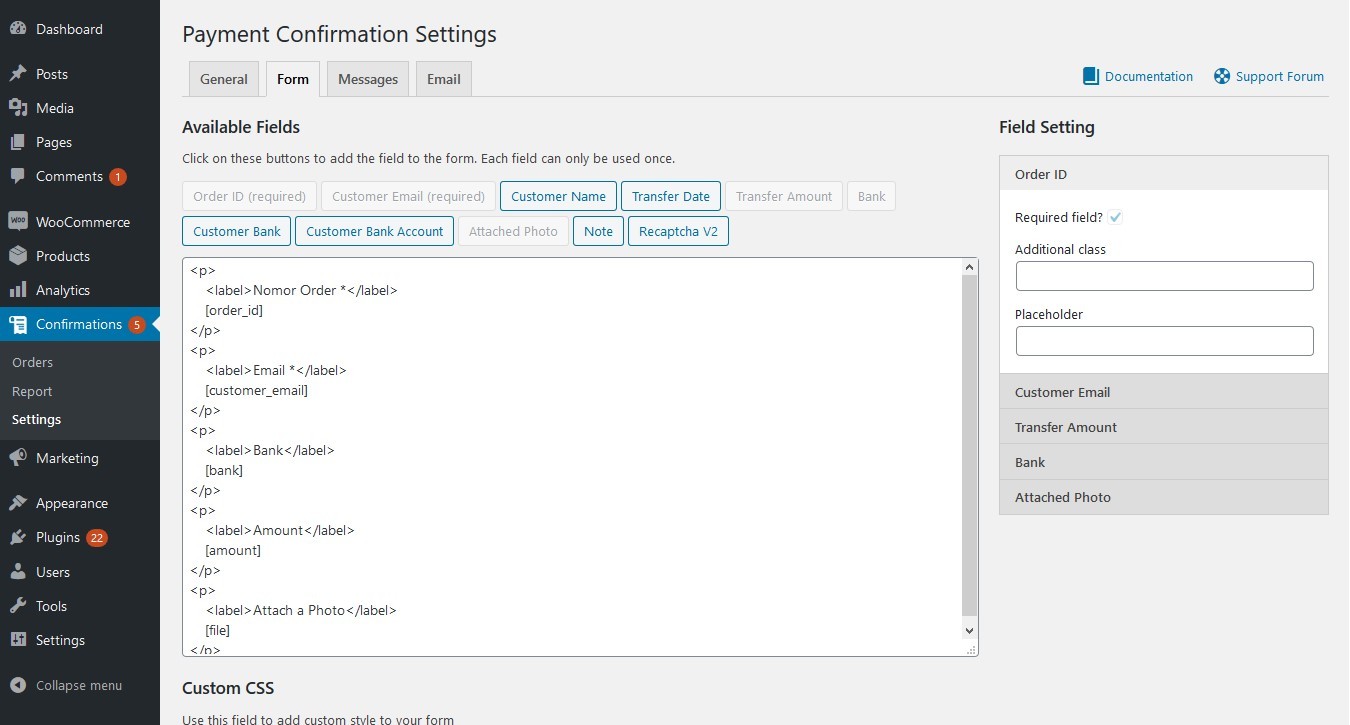
Task: Click the Analytics bar chart icon
Action: [18, 290]
